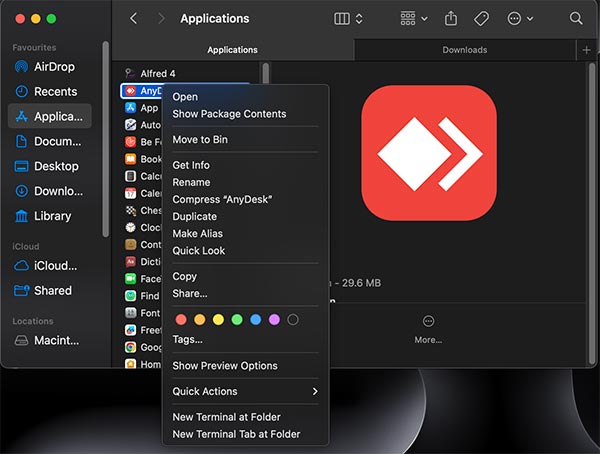Choose Copy in context menu

(245, 276)
